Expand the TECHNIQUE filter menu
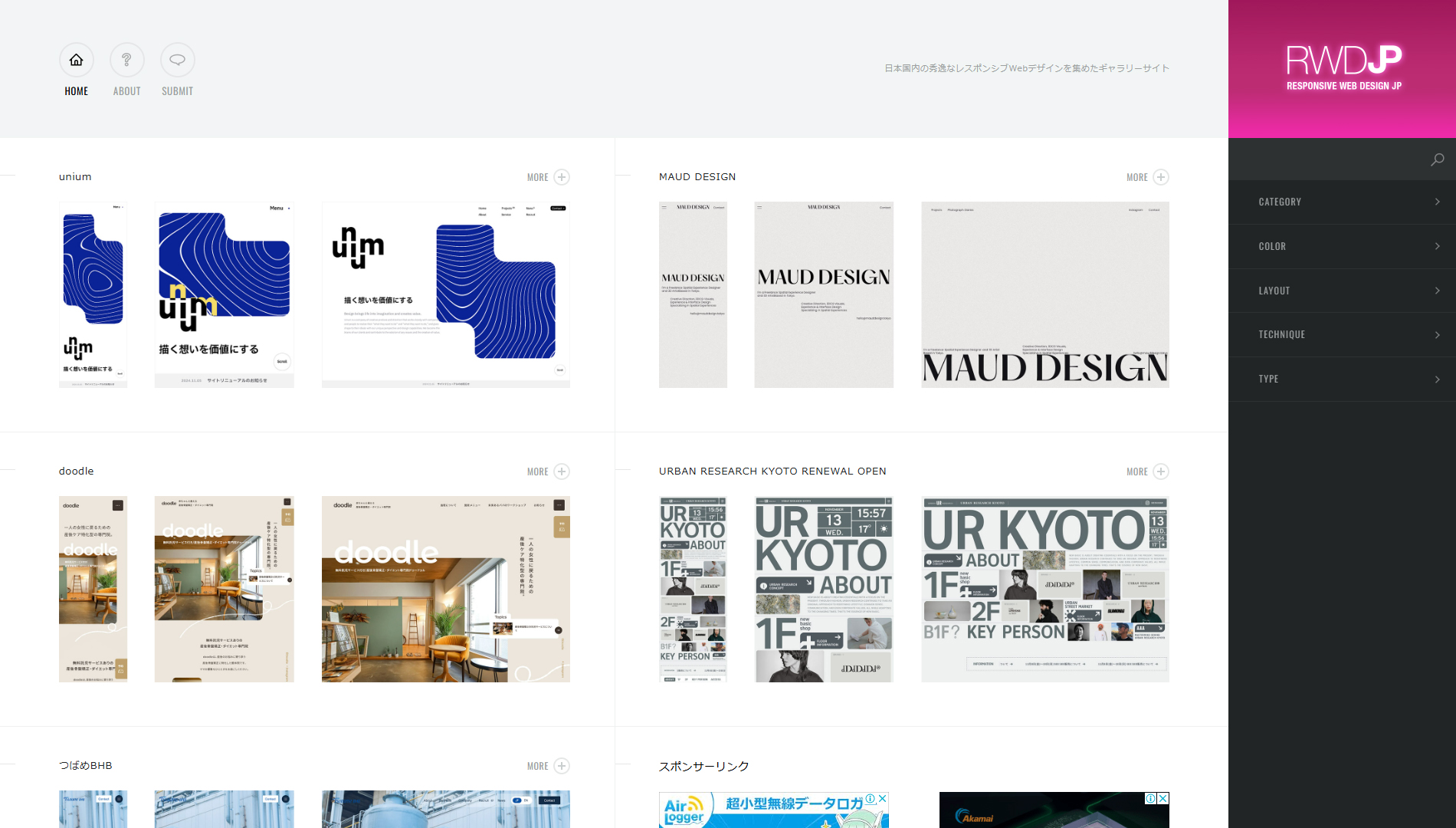Screen dimensions: 1456x828 click(x=1342, y=334)
